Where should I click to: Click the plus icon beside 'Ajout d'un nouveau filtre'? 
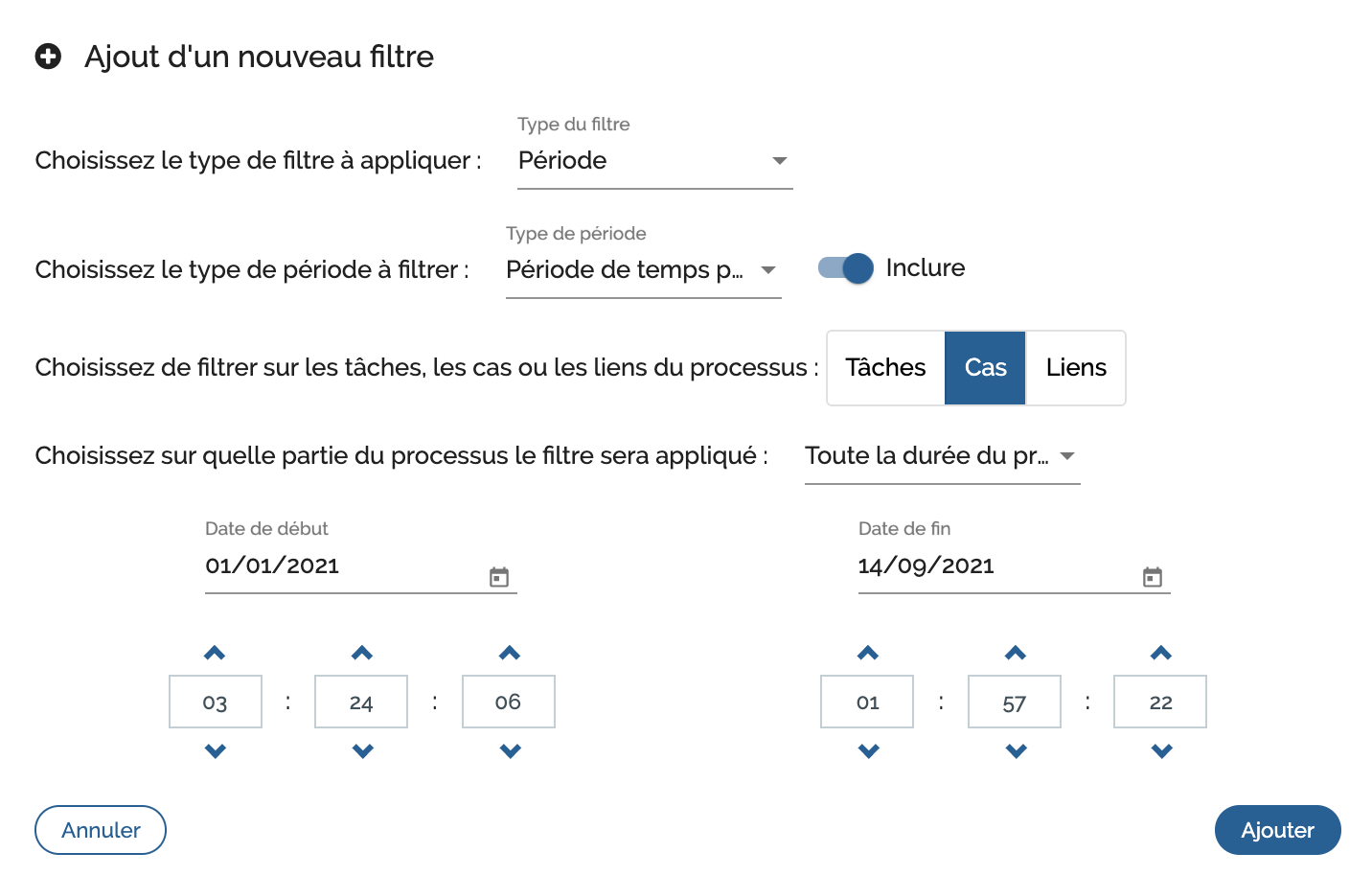[47, 58]
